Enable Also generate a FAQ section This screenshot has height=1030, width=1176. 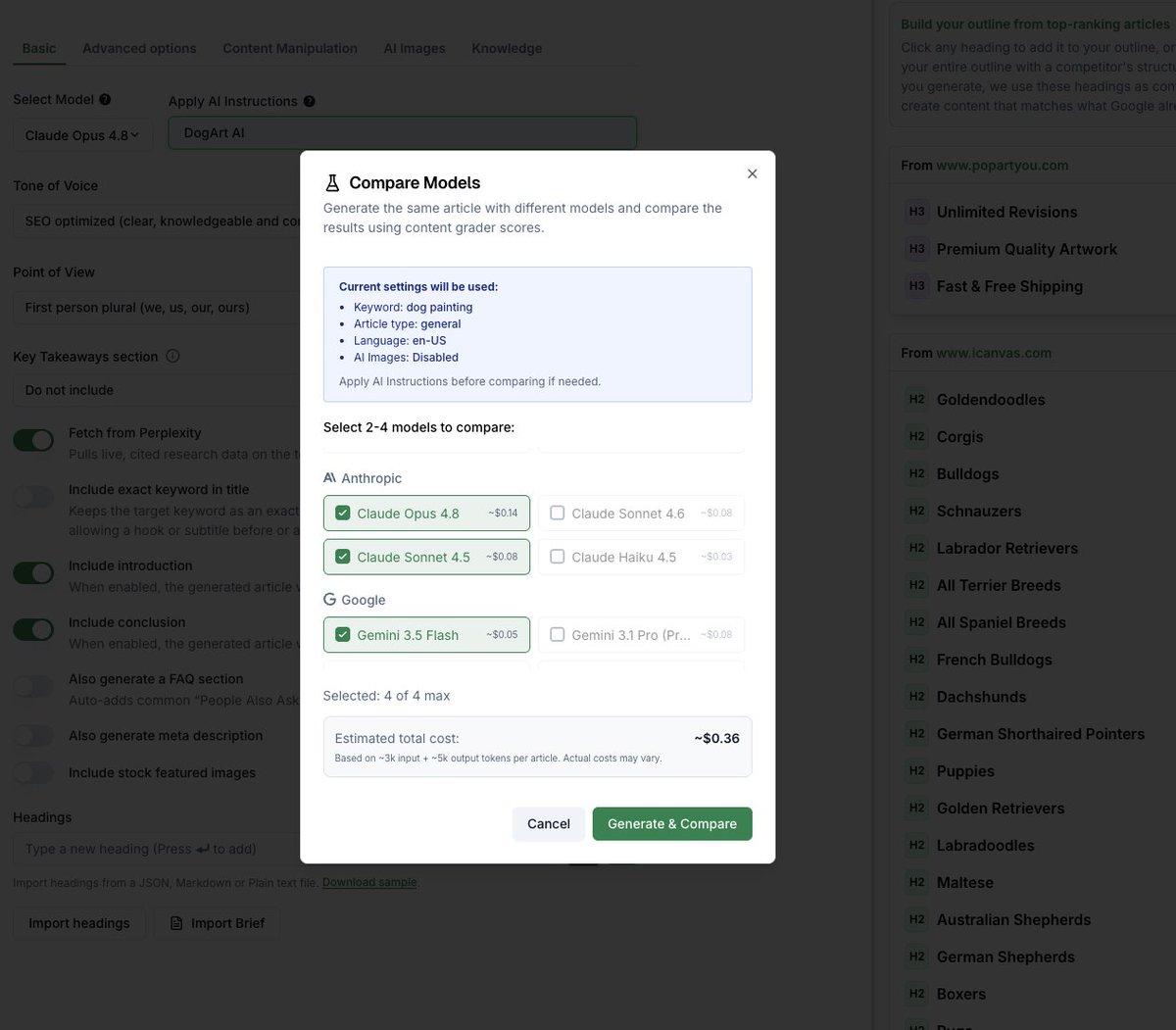[33, 686]
